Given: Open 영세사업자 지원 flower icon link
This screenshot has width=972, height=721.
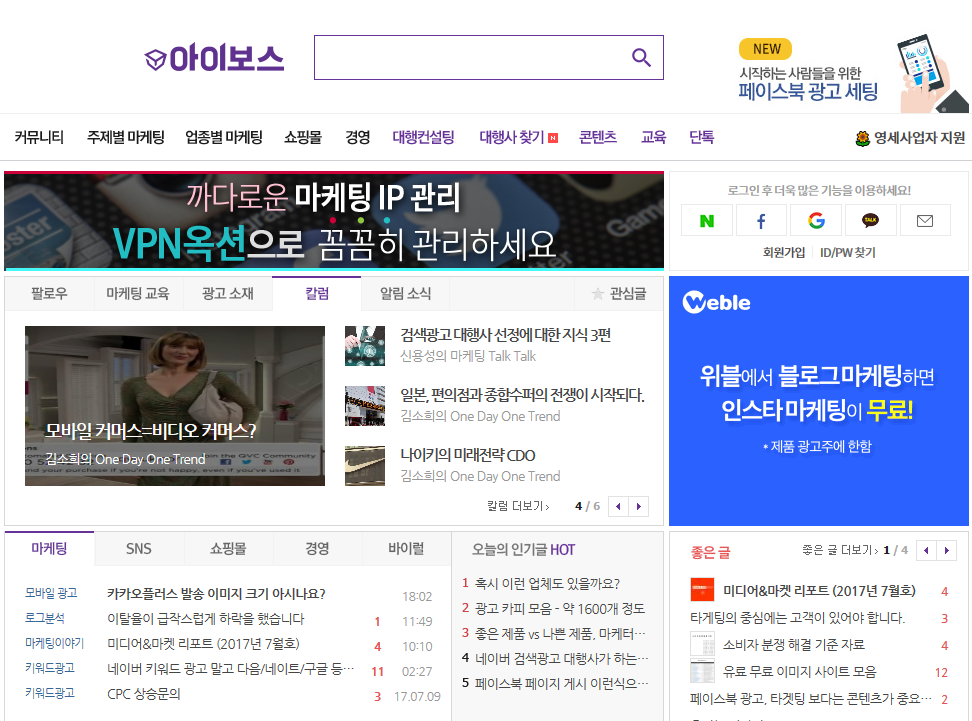Looking at the screenshot, I should point(862,138).
